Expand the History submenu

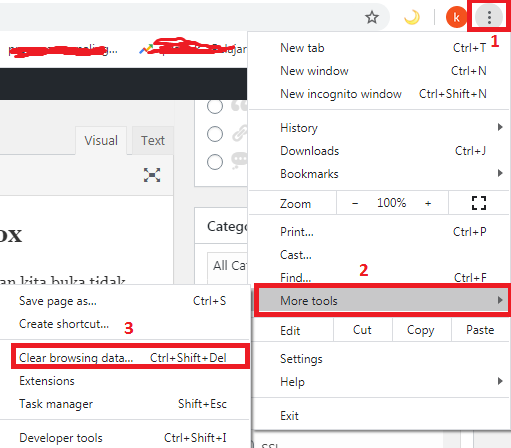pos(380,128)
